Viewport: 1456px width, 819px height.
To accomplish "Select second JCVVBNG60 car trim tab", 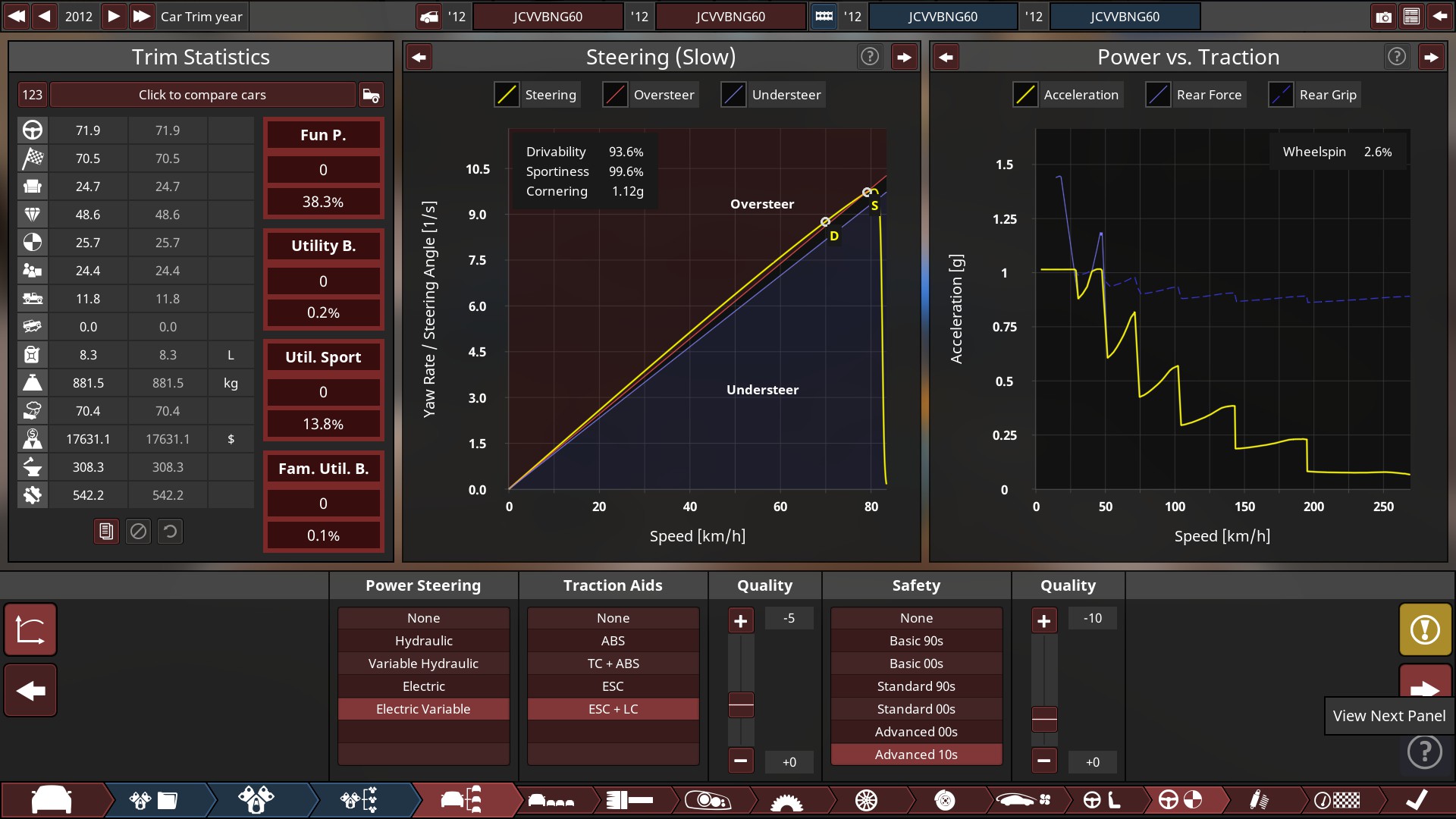I will (730, 17).
